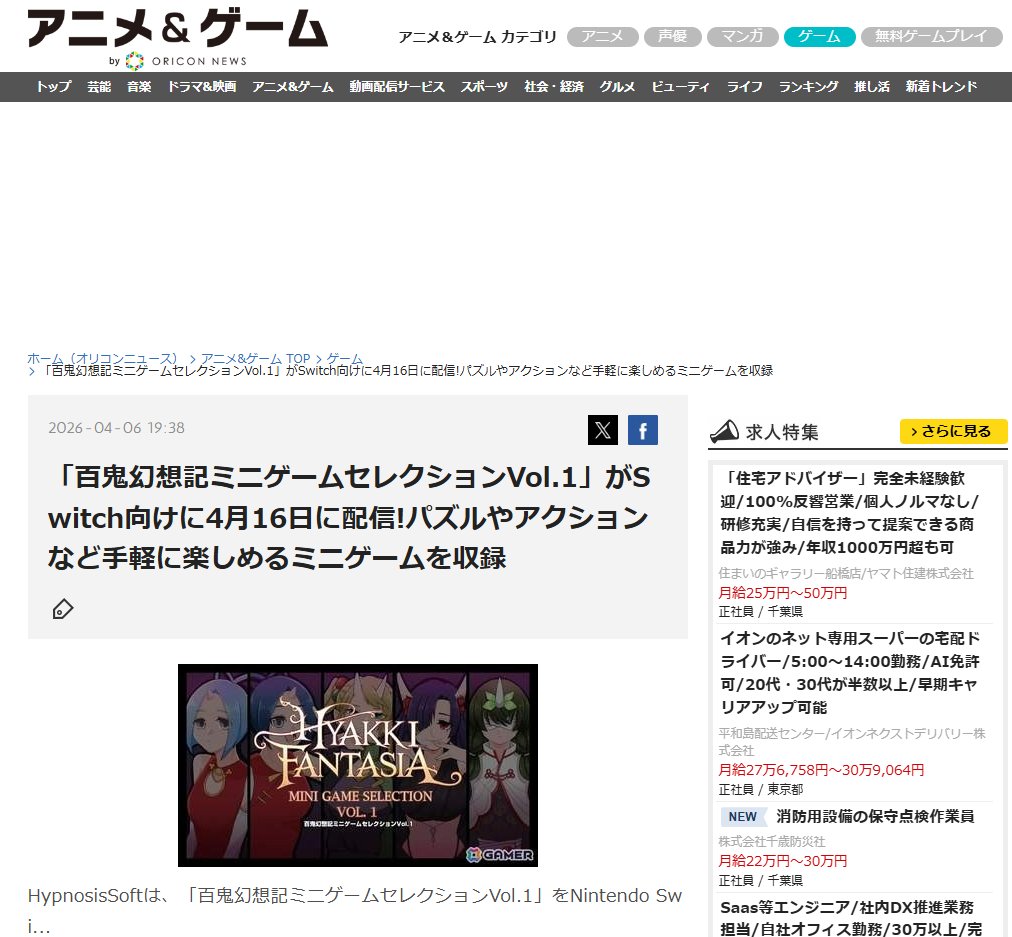Click salary text 月給22万円〜30万円

click(783, 860)
